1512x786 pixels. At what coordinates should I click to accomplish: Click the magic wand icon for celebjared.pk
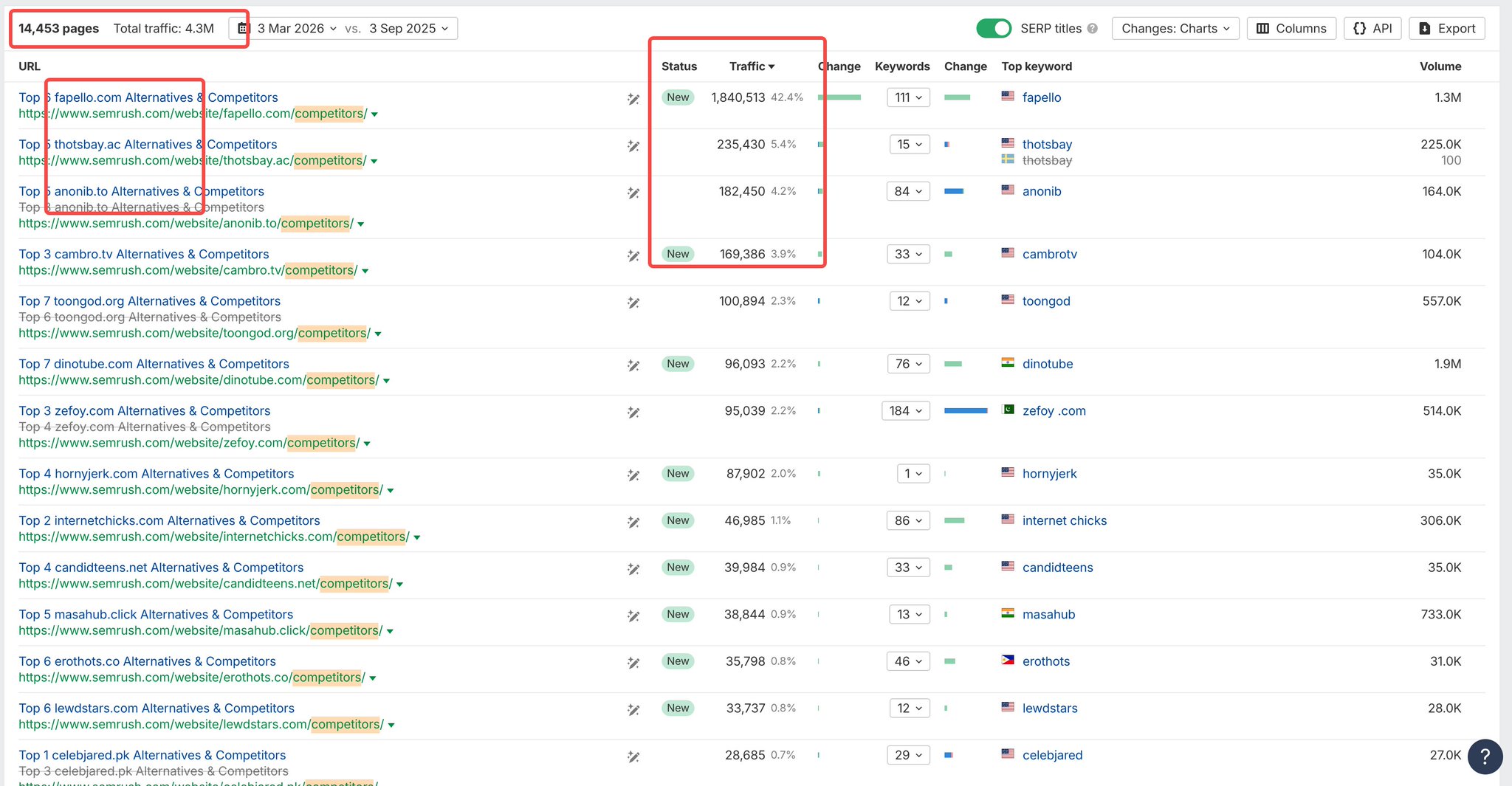(x=633, y=756)
